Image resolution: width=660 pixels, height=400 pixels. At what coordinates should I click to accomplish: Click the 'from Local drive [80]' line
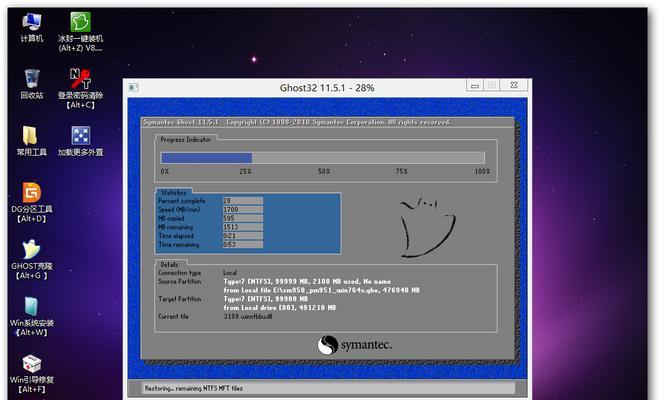279,308
